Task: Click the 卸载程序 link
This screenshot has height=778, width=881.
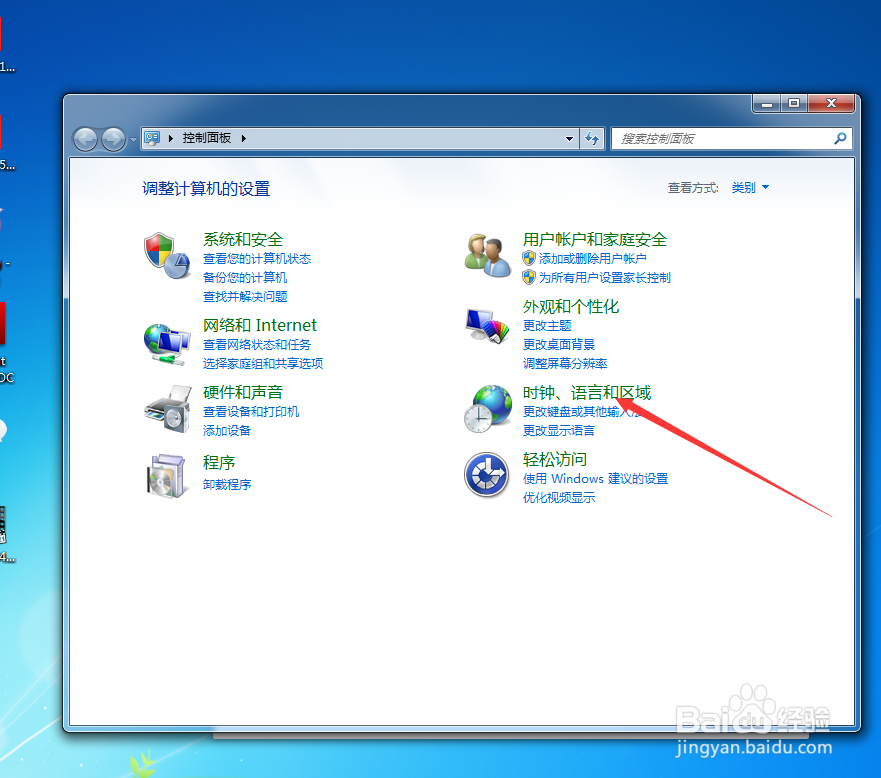Action: click(x=227, y=483)
